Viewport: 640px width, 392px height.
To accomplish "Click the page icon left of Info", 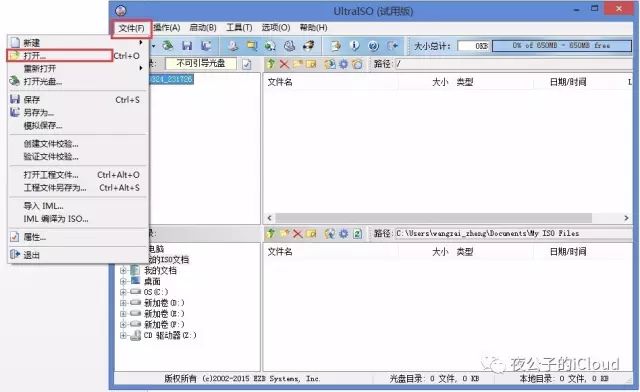I will click(x=336, y=45).
